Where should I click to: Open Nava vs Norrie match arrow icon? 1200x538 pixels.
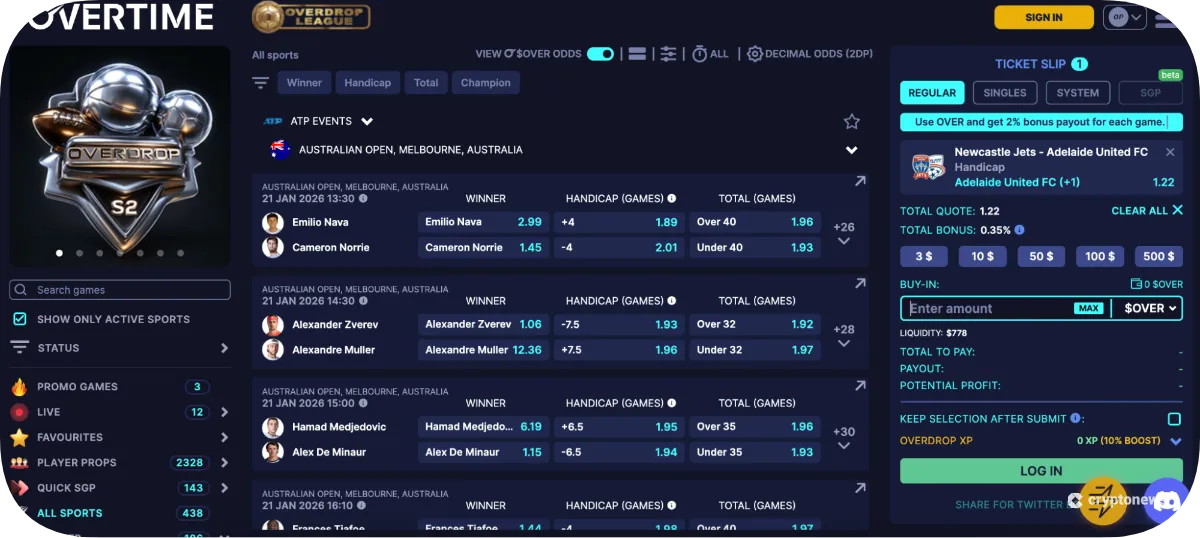point(860,182)
